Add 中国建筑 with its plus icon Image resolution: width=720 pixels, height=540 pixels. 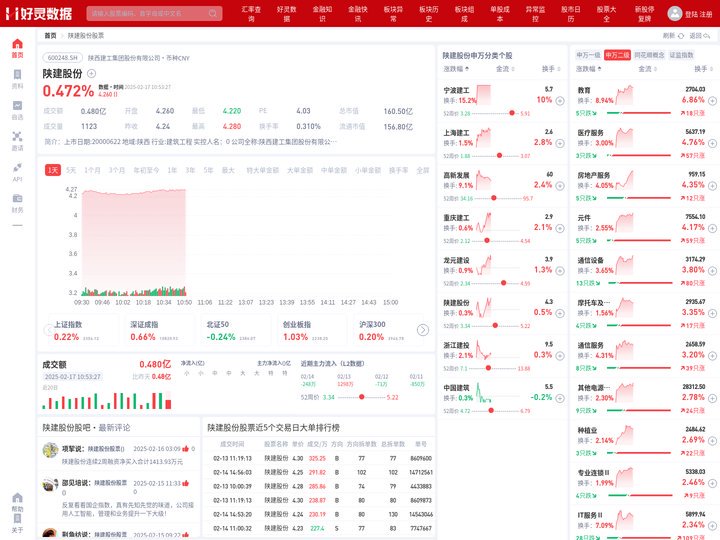(x=560, y=398)
